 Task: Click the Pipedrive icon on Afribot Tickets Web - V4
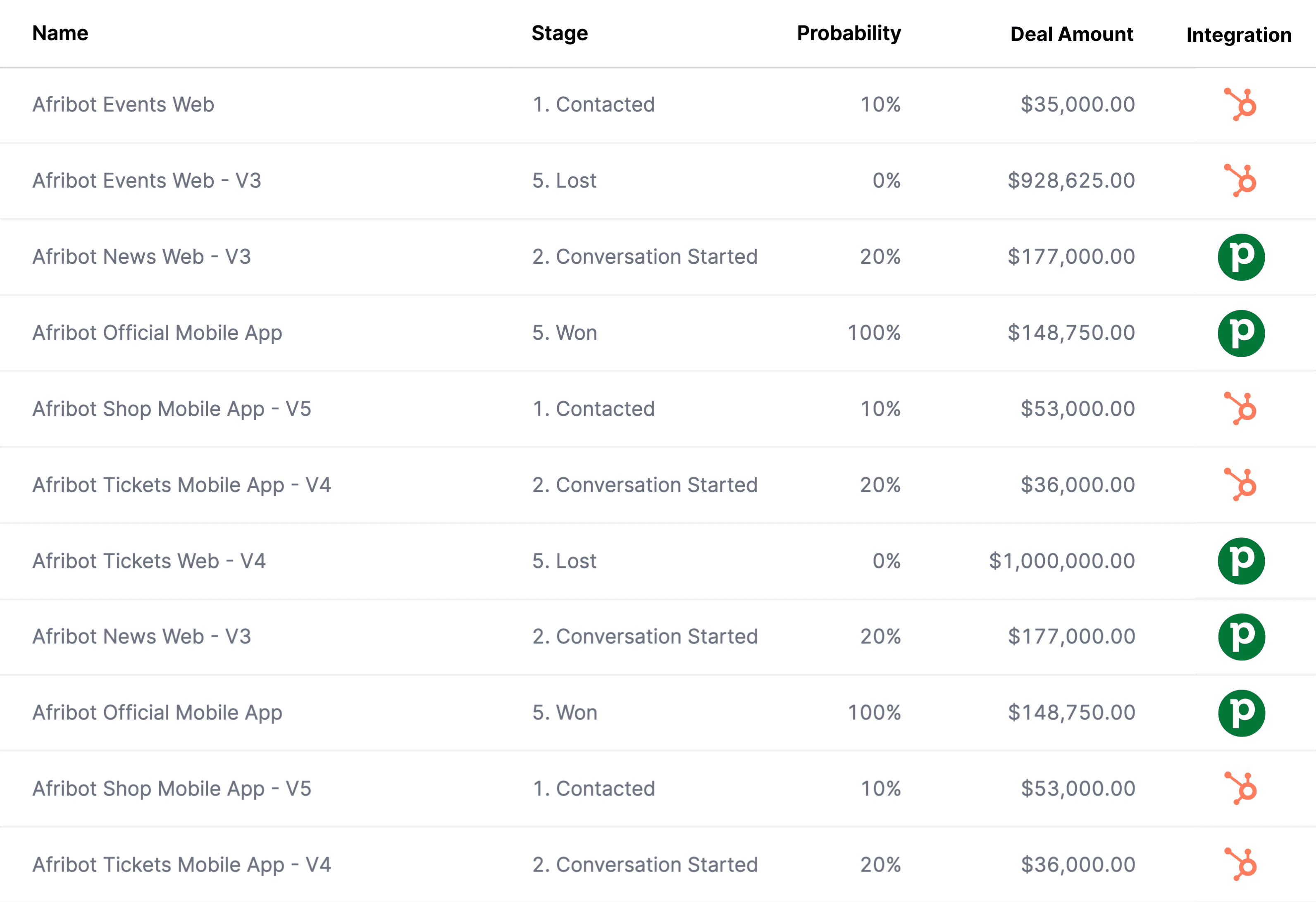point(1241,561)
